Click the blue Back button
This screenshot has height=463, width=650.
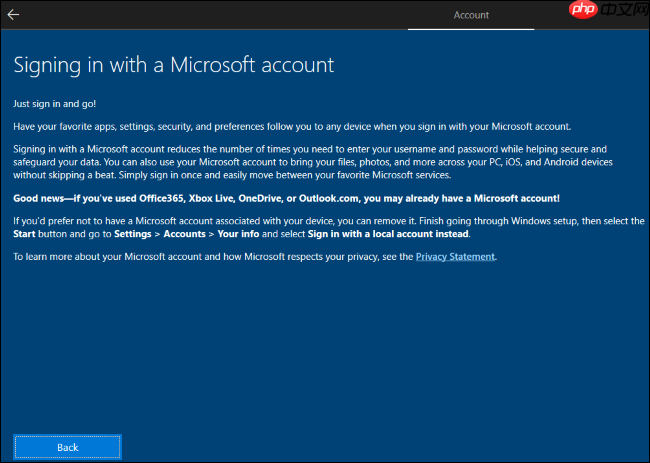coord(68,447)
